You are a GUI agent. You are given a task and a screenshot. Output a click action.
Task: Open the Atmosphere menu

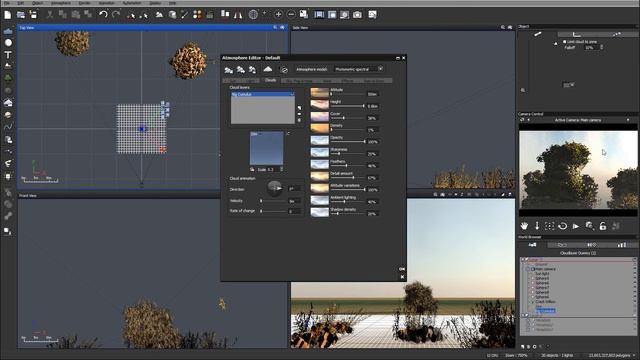(61, 3)
